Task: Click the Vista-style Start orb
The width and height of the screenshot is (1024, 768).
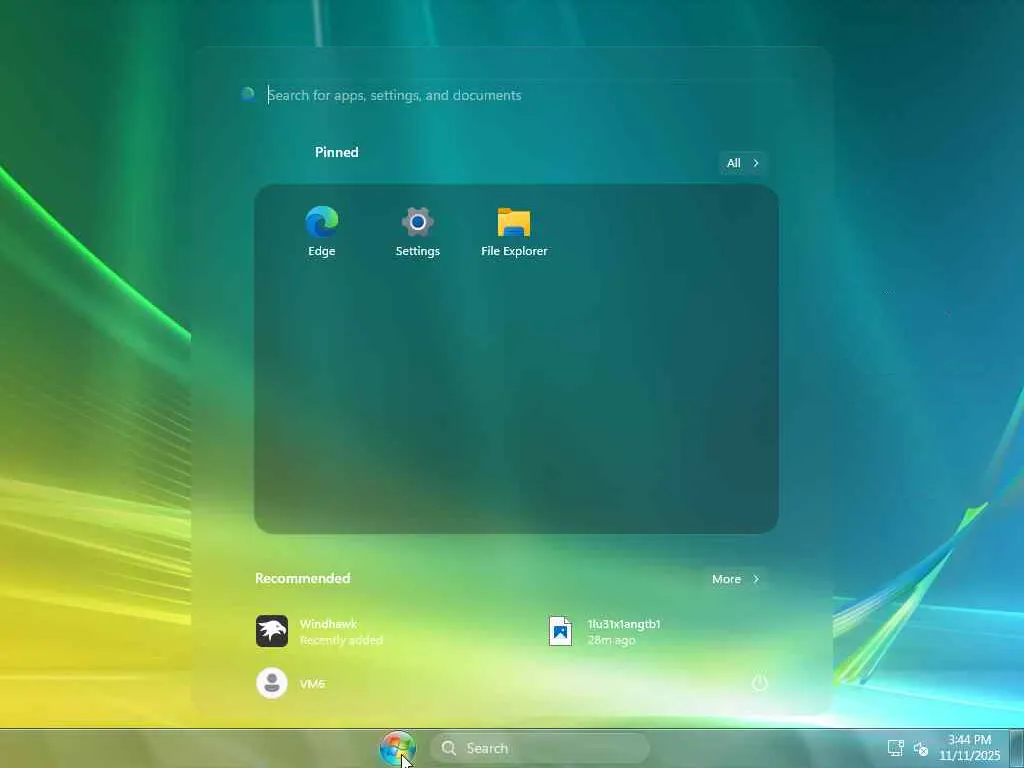Action: (x=397, y=748)
